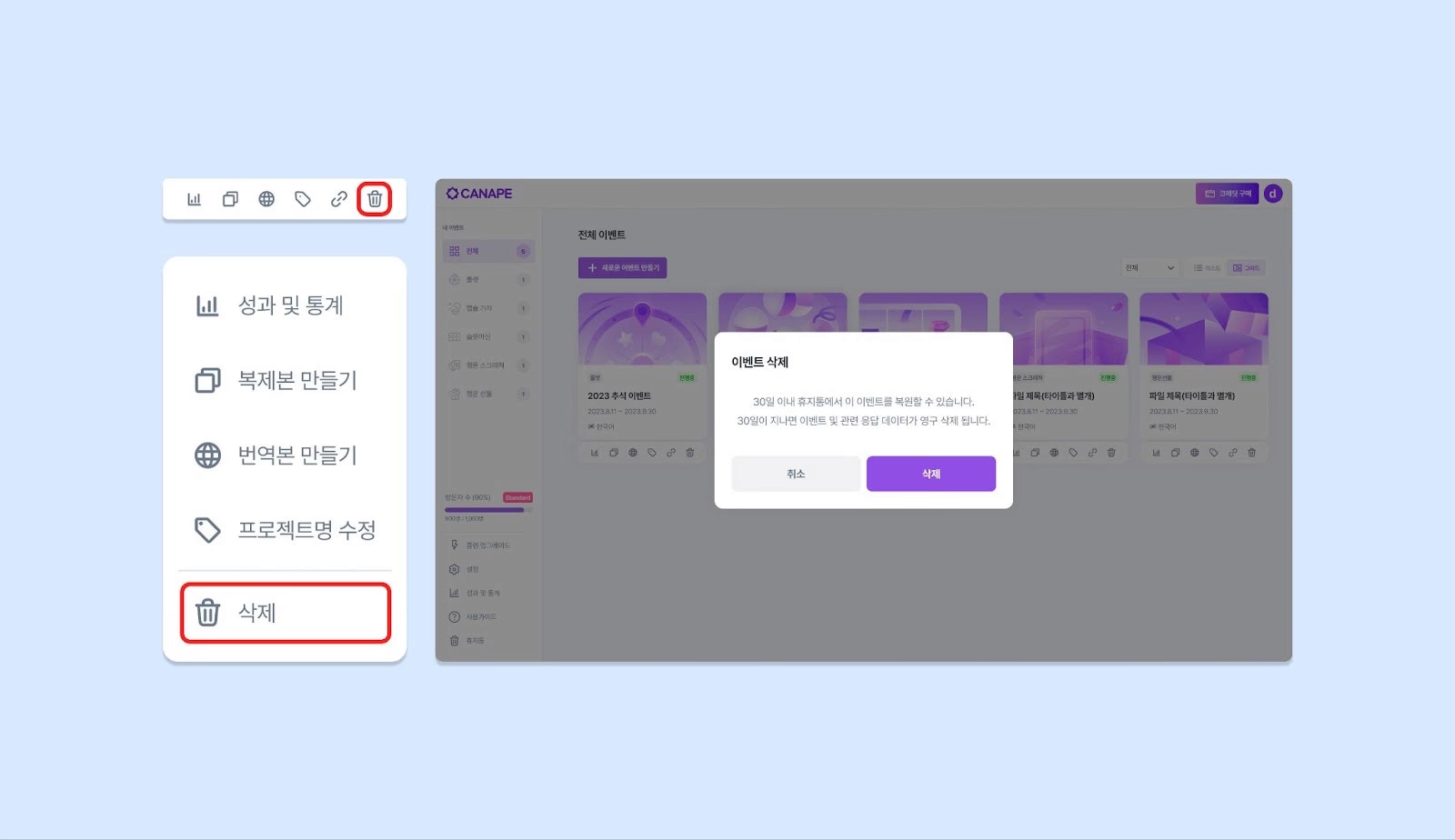Click the globe translation icon in the enlarged toolbar
The height and width of the screenshot is (840, 1455).
click(266, 199)
